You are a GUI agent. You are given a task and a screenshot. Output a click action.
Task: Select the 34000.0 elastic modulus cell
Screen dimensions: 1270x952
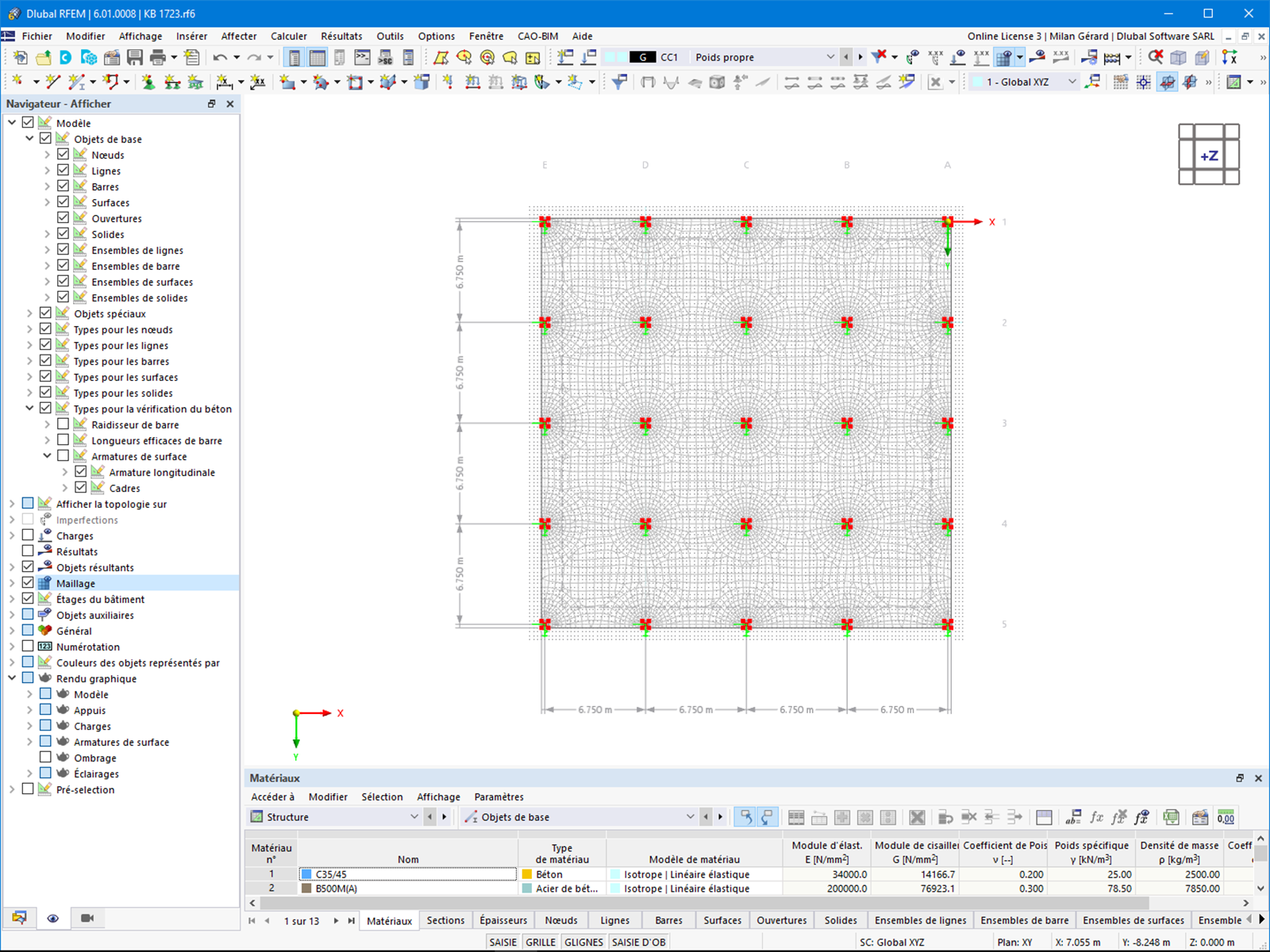coord(826,874)
